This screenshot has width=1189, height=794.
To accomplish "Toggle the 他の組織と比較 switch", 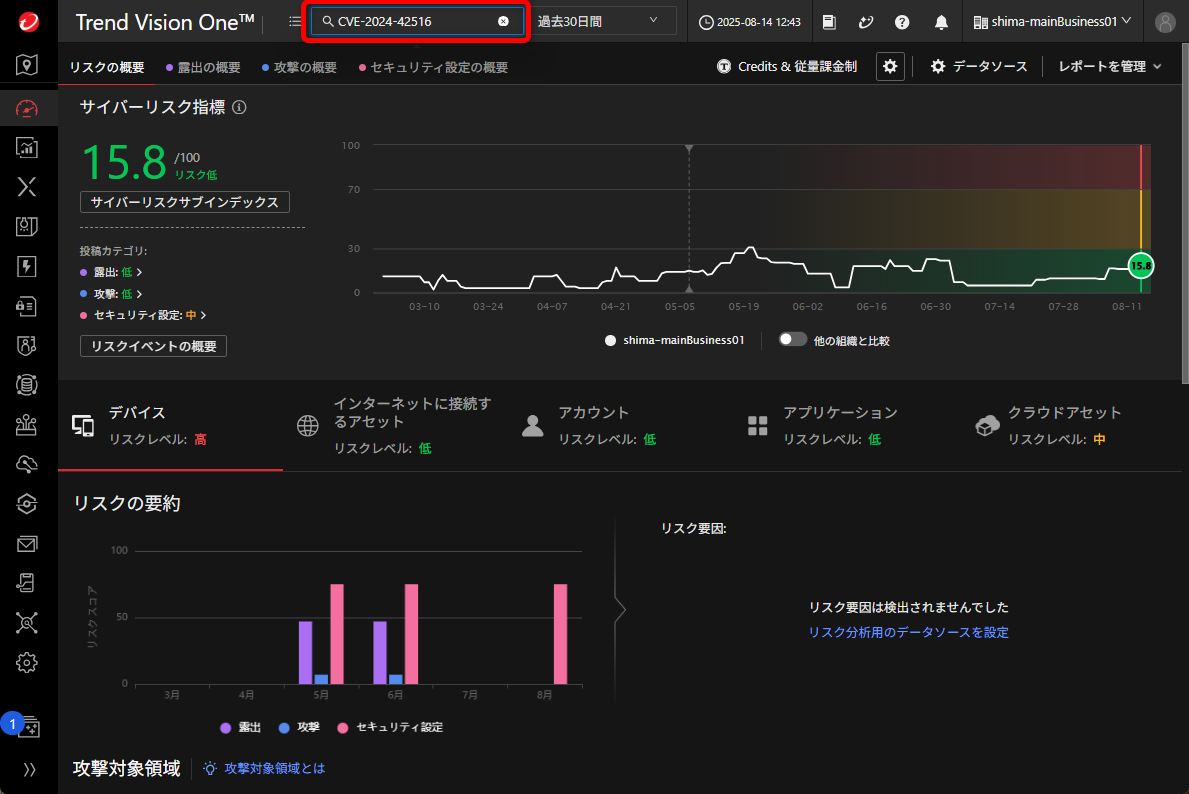I will click(x=792, y=340).
